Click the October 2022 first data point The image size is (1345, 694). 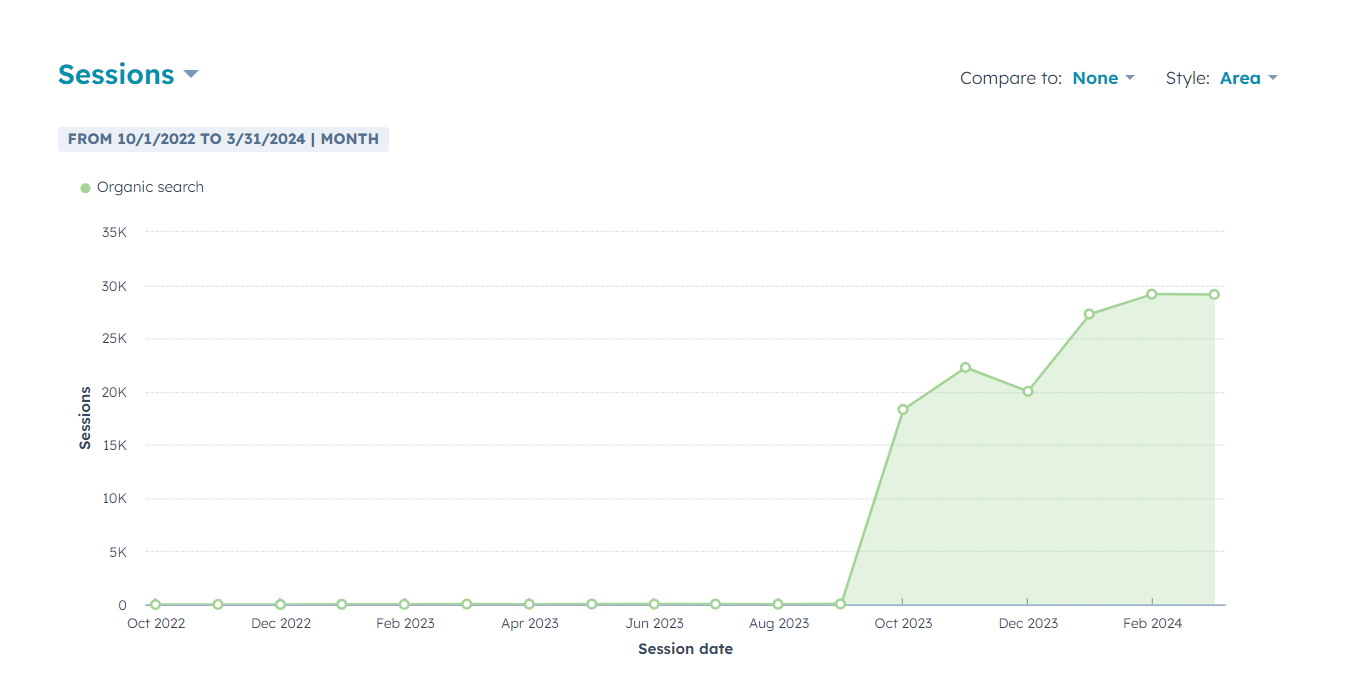pyautogui.click(x=155, y=604)
